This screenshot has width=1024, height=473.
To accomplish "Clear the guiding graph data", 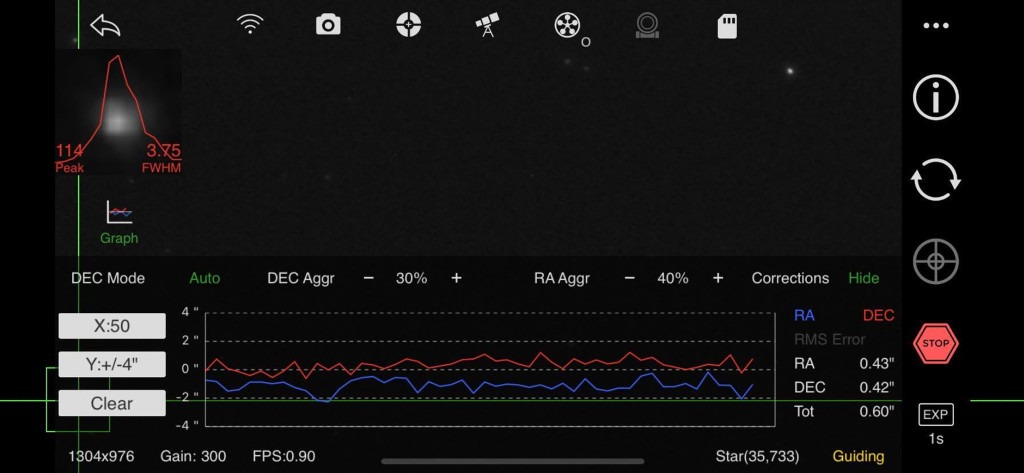I will click(111, 403).
